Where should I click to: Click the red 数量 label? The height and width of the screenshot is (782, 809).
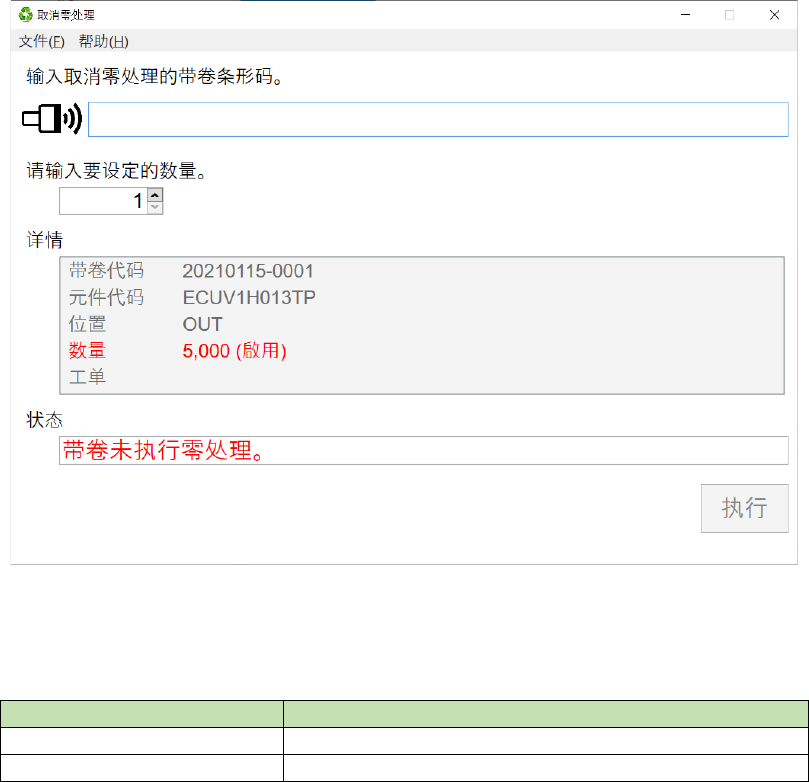coord(87,351)
